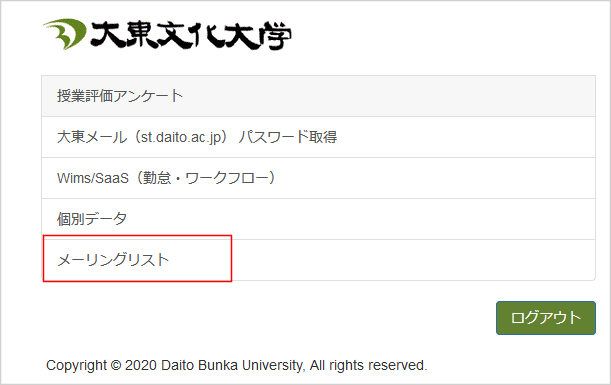611x385 pixels.
Task: Select the last list row メーリングリスト
Action: [x=318, y=260]
